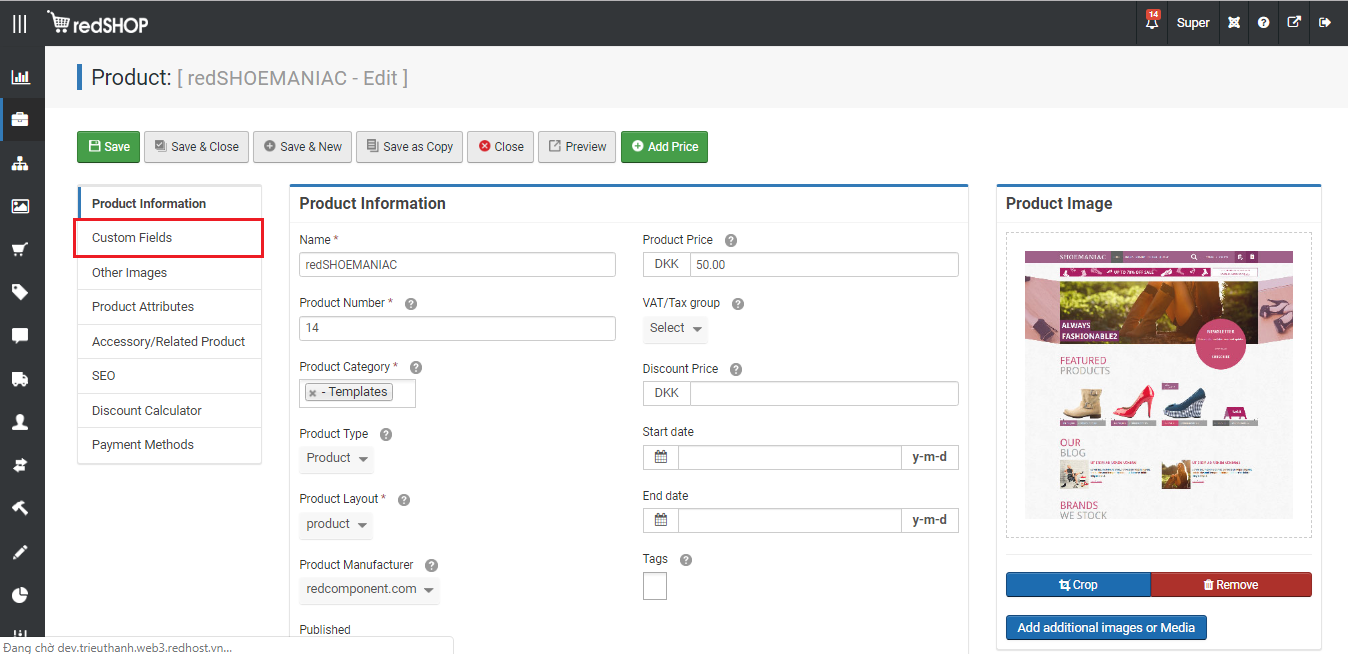Click the blue Crop button

(x=1078, y=585)
